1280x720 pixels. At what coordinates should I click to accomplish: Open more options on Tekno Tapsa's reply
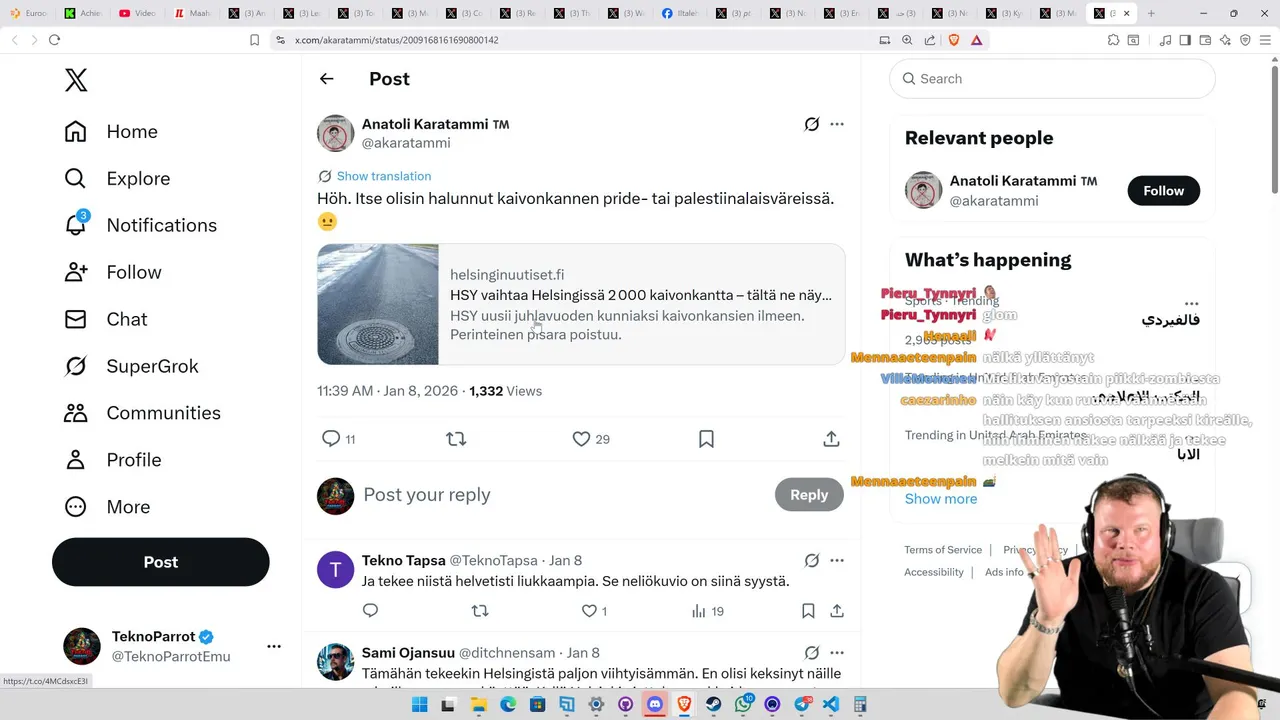pyautogui.click(x=837, y=560)
